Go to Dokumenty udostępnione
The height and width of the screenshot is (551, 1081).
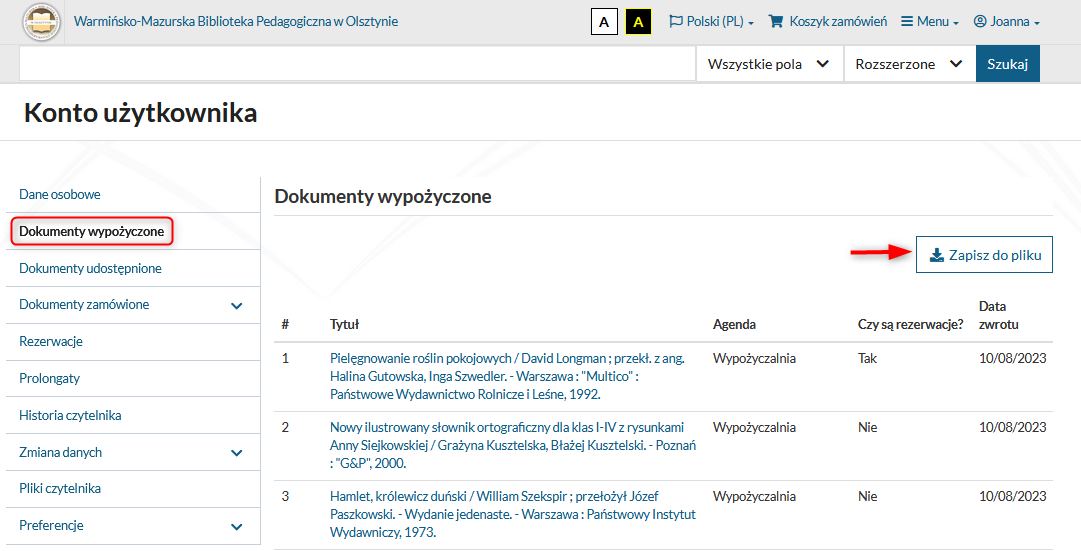click(90, 268)
